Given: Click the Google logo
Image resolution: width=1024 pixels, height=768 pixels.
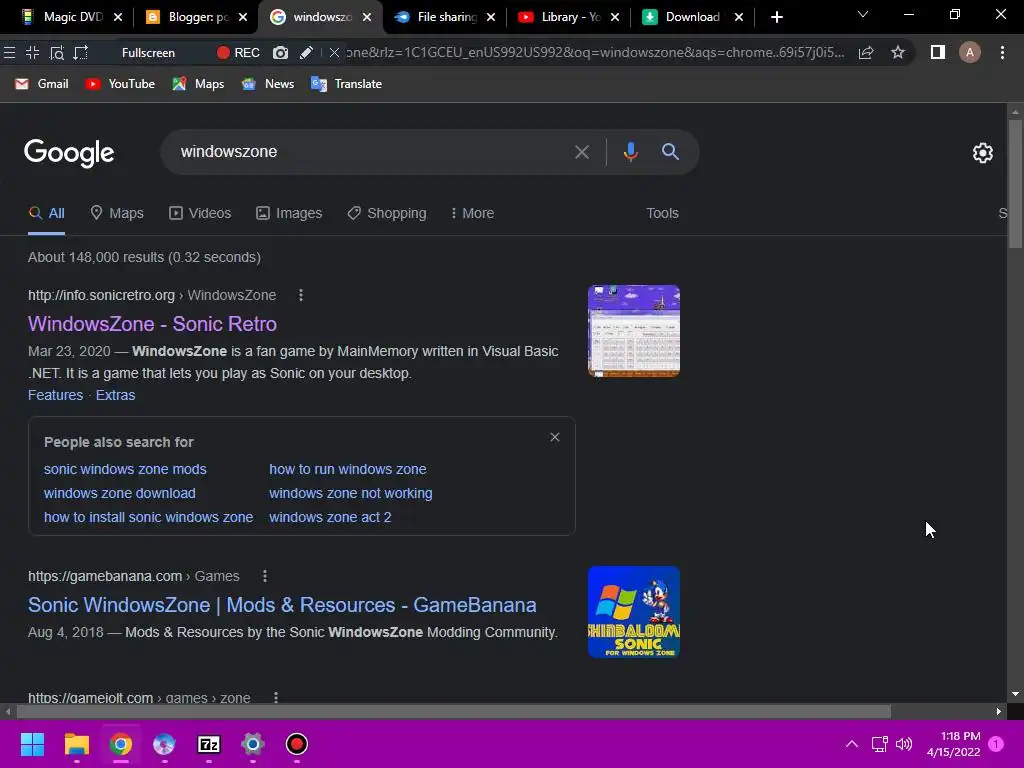Looking at the screenshot, I should pyautogui.click(x=69, y=153).
